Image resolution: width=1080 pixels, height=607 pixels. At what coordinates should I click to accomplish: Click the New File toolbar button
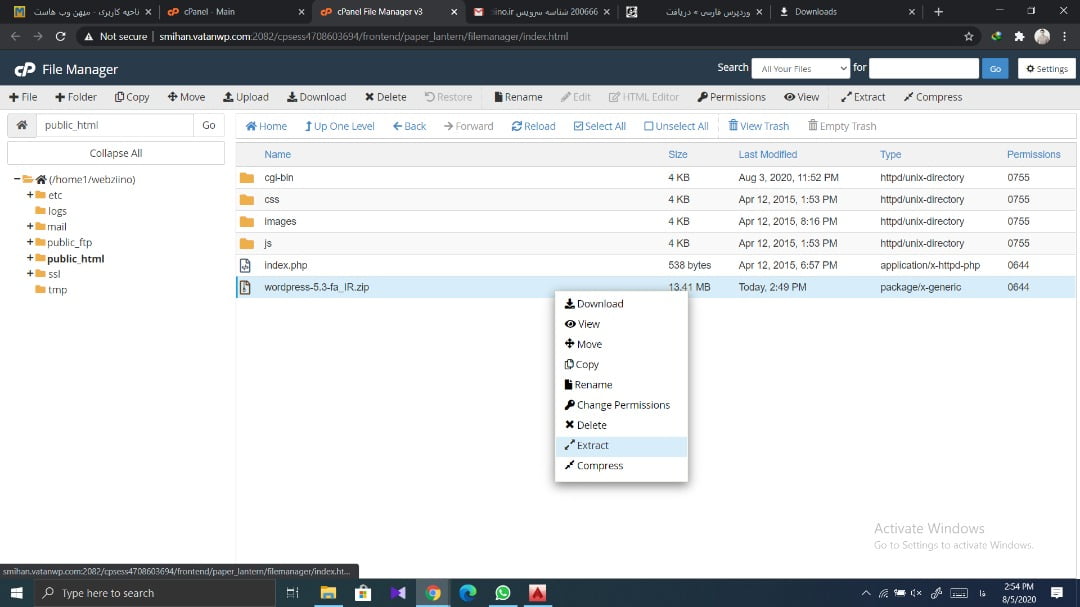point(23,97)
